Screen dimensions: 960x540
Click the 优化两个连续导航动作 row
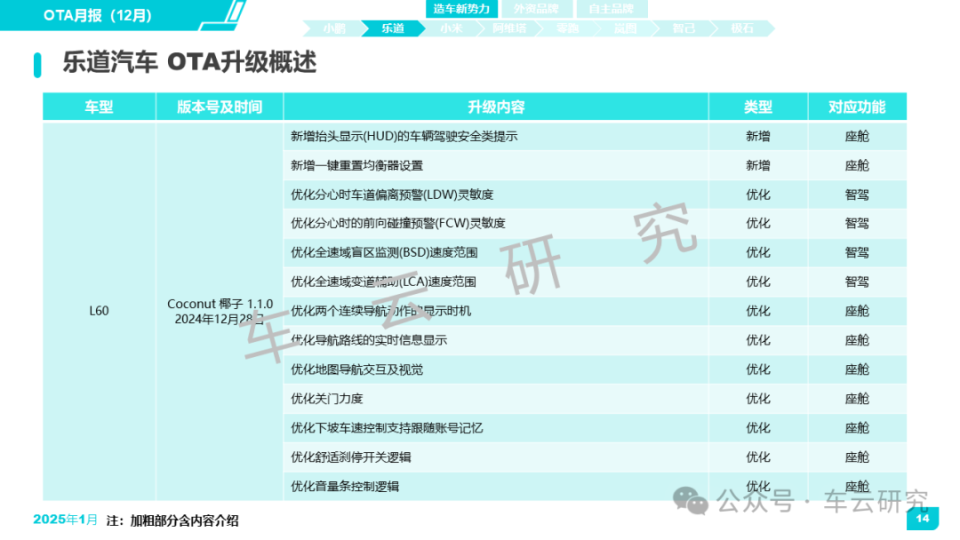pyautogui.click(x=496, y=311)
